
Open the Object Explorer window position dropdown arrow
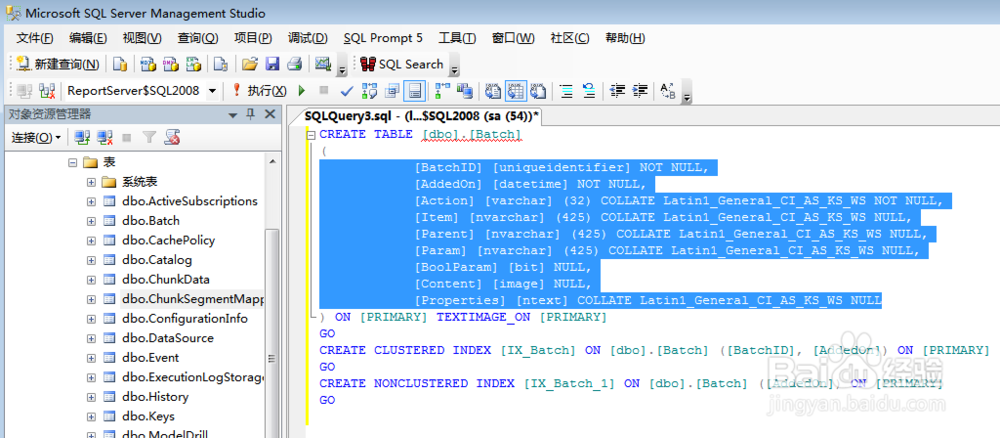click(x=233, y=115)
